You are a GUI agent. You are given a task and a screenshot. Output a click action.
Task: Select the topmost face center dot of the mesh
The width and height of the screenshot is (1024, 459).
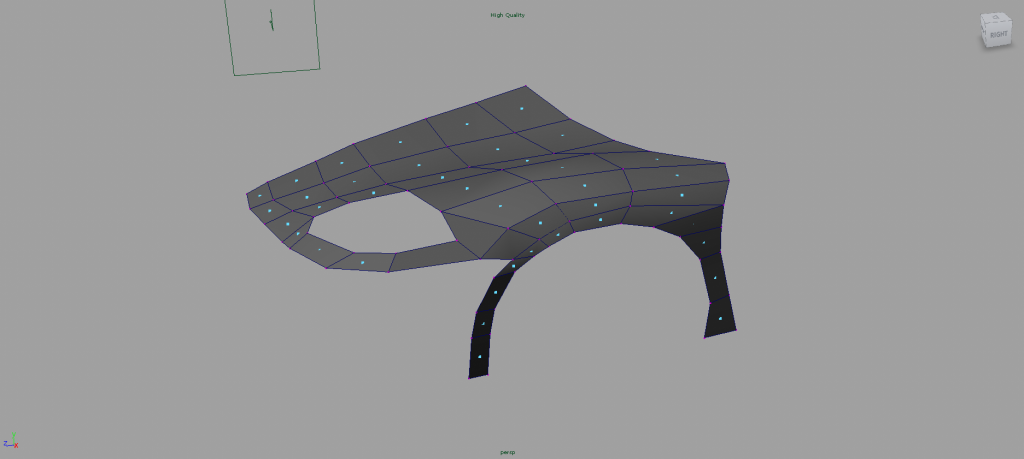point(520,108)
